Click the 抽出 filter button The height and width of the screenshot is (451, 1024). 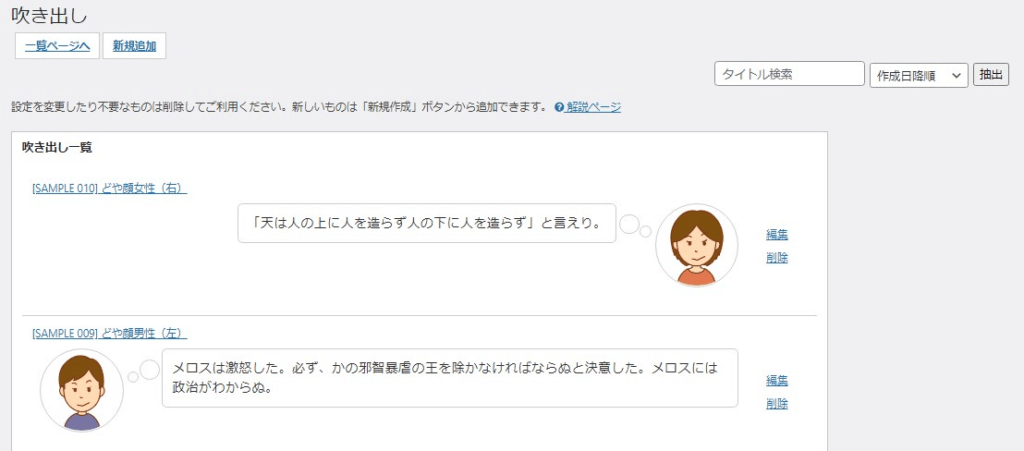pos(991,74)
